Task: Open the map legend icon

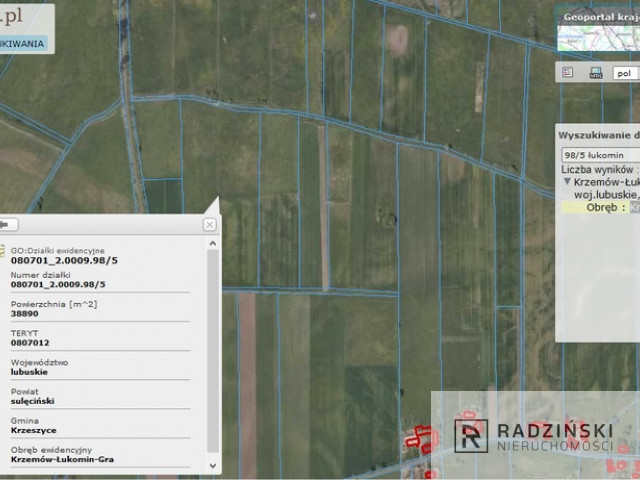Action: click(568, 73)
